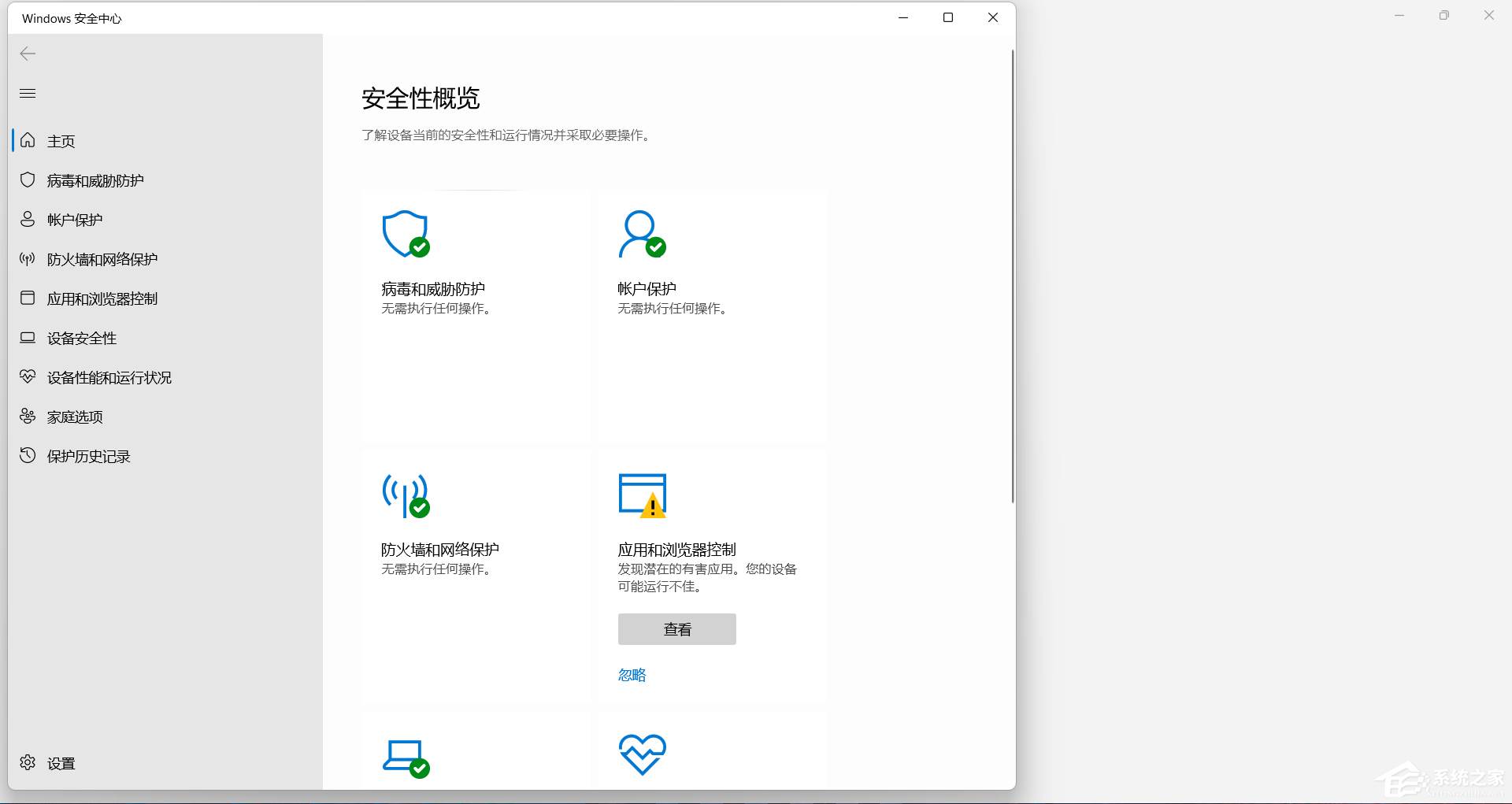Click the 忽略 link
1512x804 pixels.
[x=632, y=675]
